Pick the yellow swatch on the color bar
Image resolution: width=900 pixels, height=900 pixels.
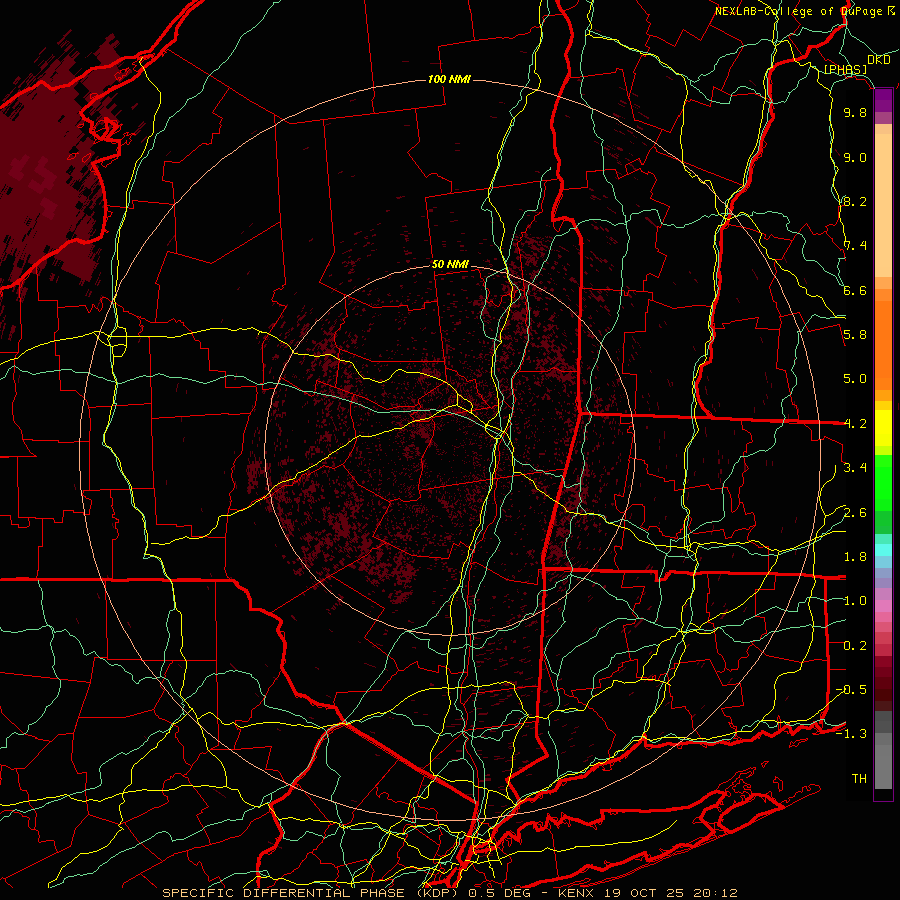pos(883,428)
